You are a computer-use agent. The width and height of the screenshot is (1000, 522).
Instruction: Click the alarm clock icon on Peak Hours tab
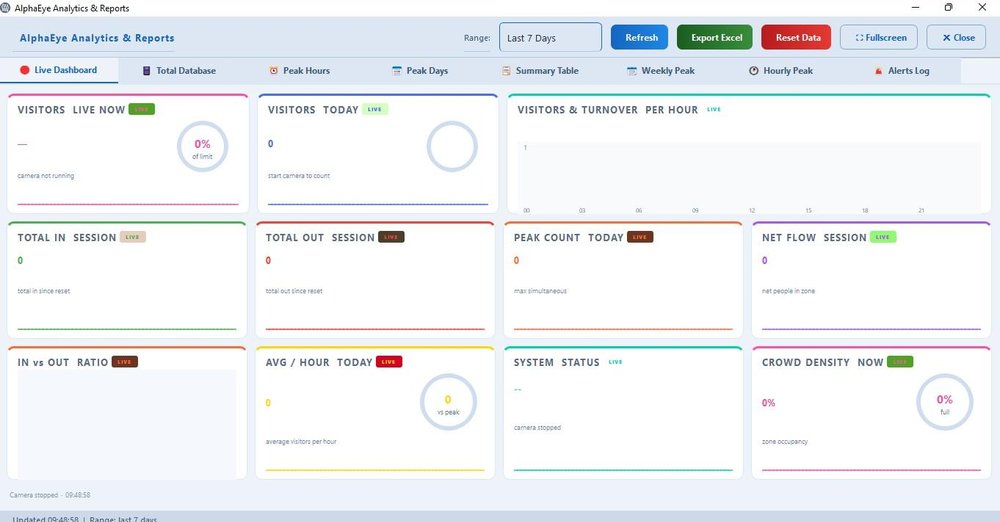coord(274,71)
